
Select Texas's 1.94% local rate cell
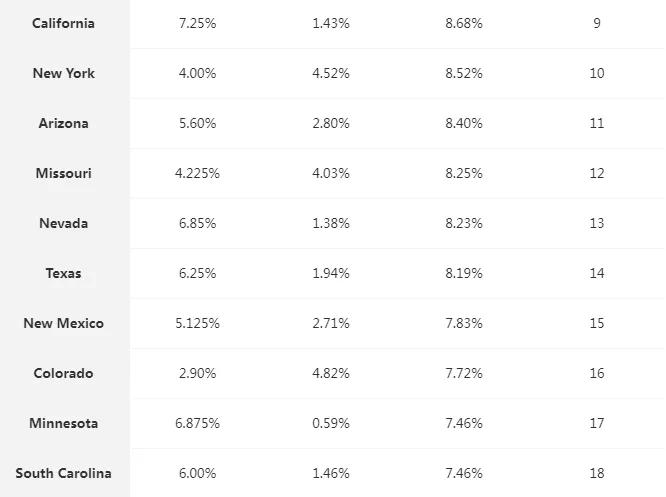[330, 273]
